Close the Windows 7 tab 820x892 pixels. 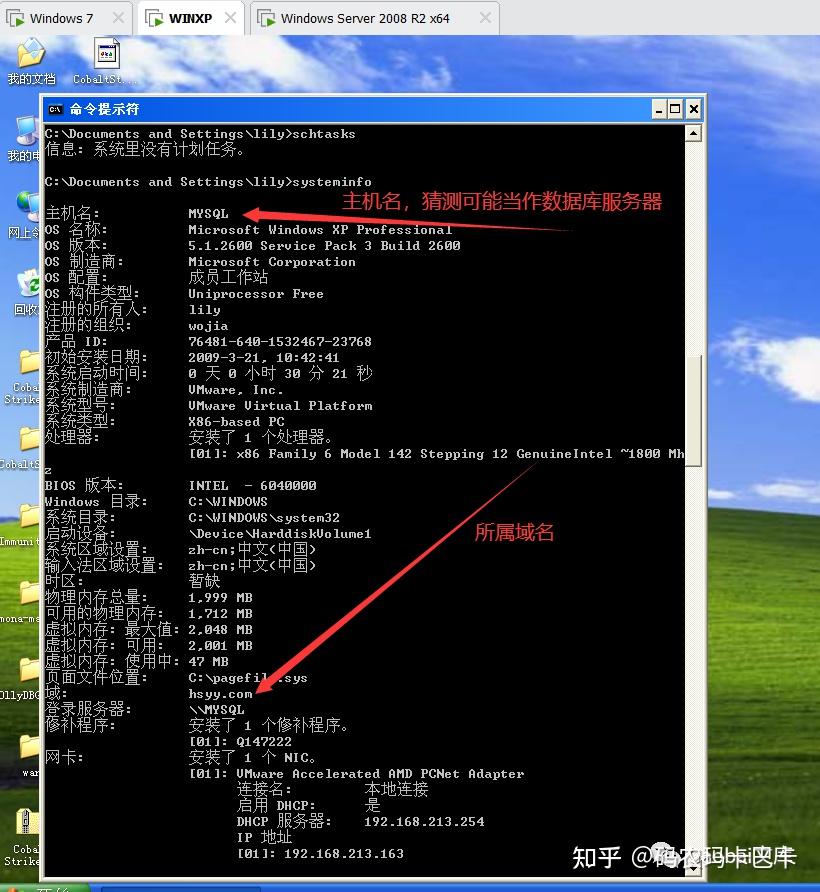pos(118,18)
